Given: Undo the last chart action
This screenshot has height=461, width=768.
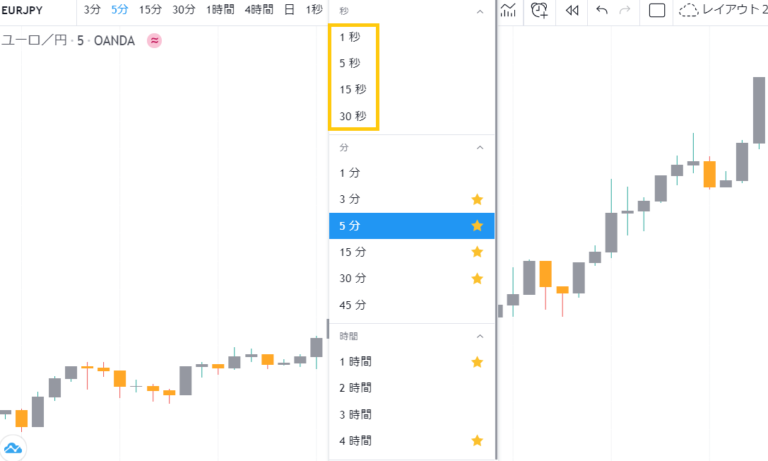Looking at the screenshot, I should click(x=601, y=10).
